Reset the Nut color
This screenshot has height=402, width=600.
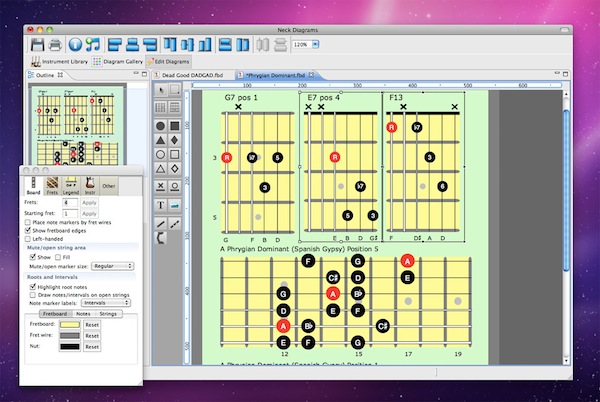coord(92,347)
